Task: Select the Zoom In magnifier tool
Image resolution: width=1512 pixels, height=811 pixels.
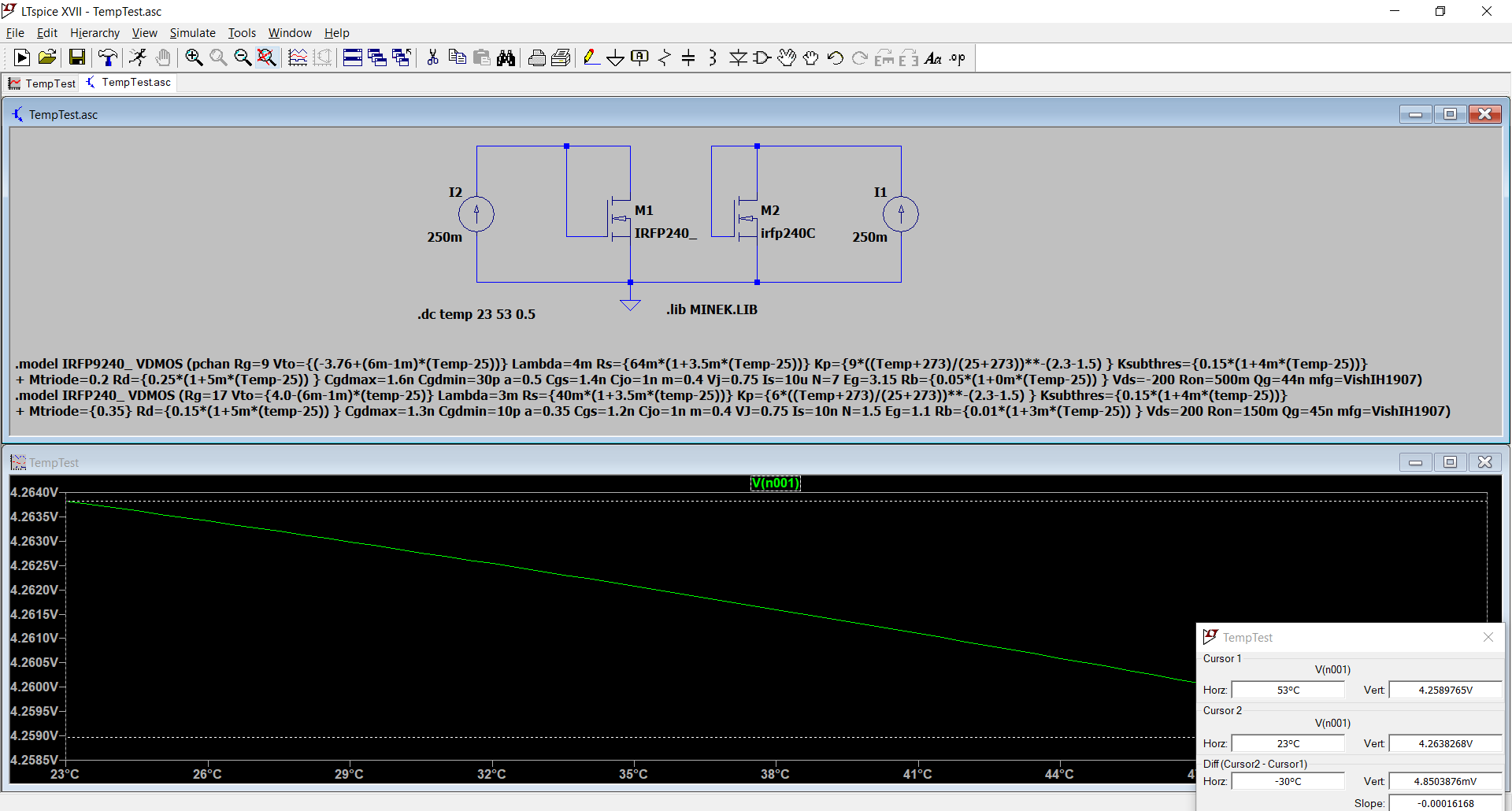Action: pyautogui.click(x=194, y=57)
